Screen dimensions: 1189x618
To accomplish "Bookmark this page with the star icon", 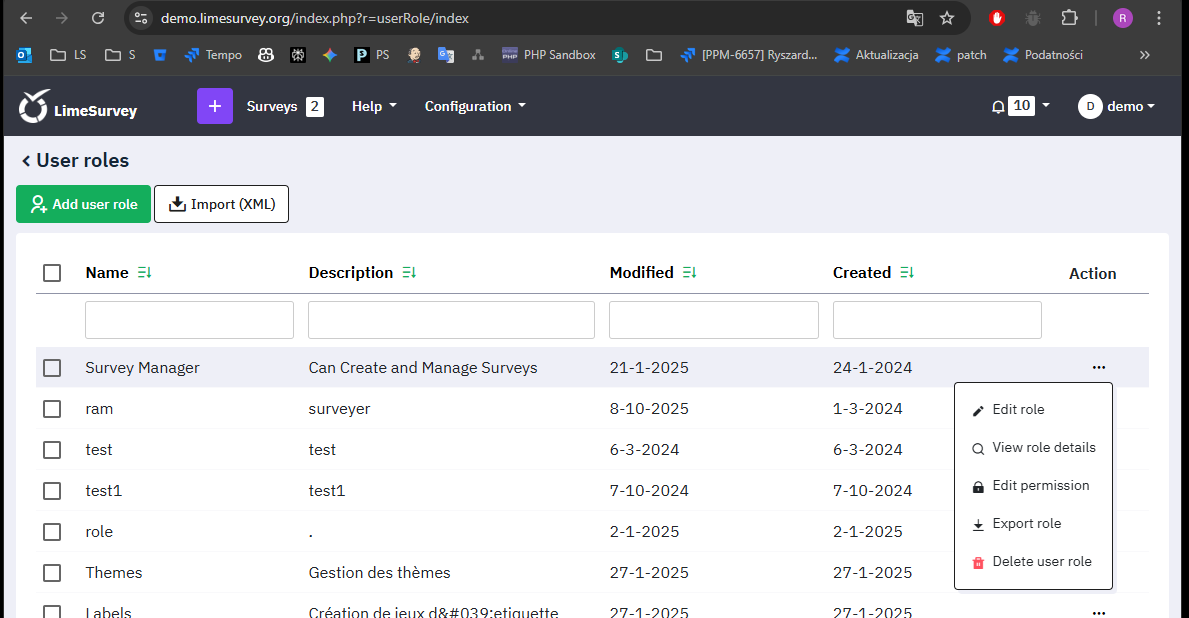I will [946, 18].
